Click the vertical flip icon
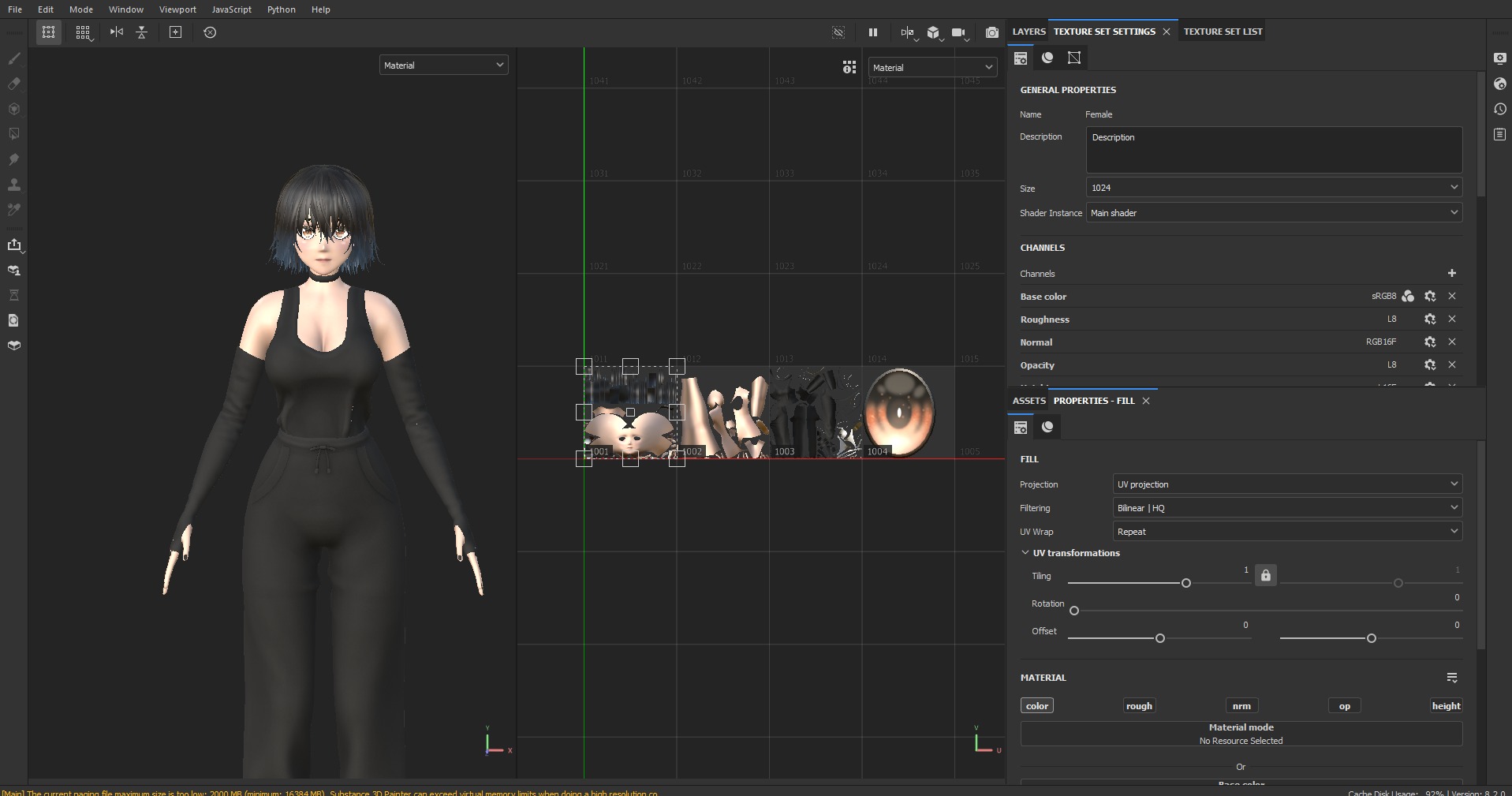This screenshot has height=796, width=1512. (142, 32)
